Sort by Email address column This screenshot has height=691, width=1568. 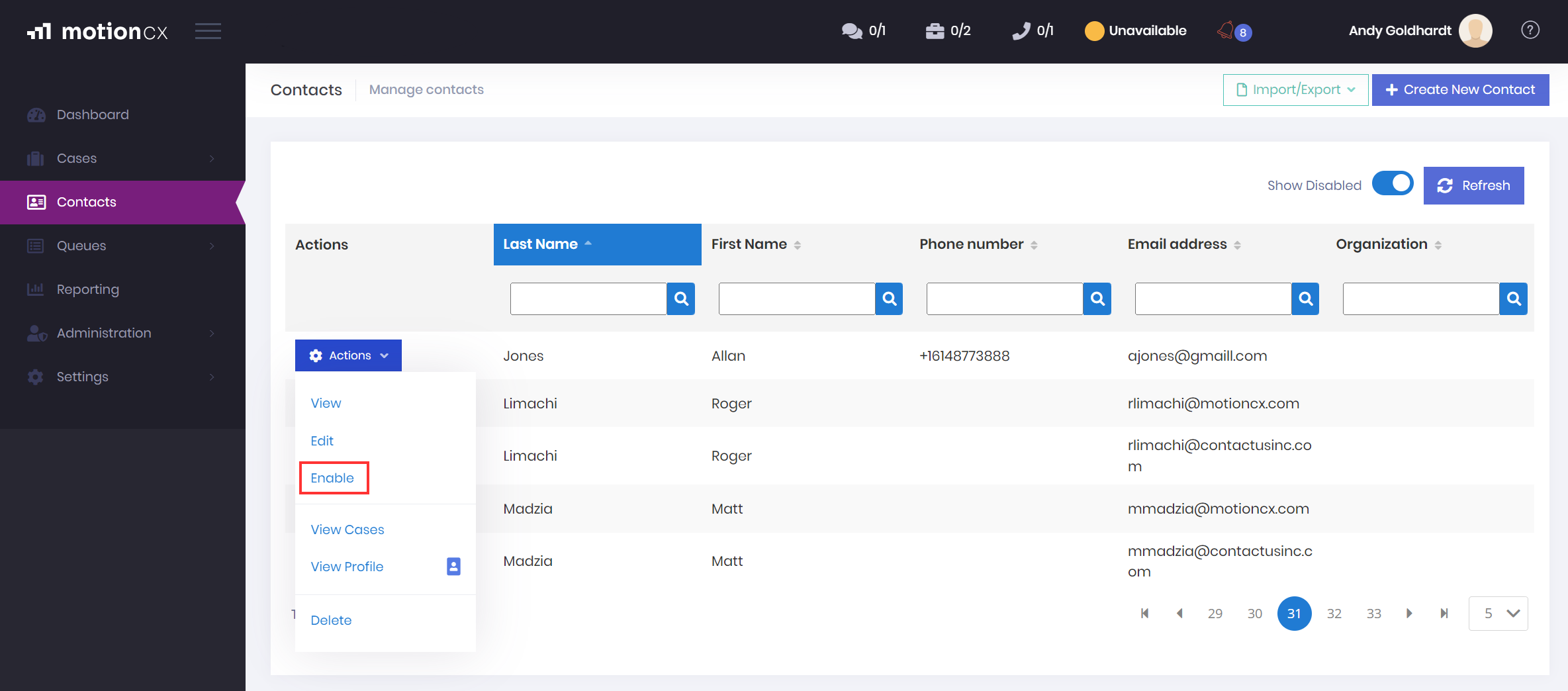coord(1184,244)
